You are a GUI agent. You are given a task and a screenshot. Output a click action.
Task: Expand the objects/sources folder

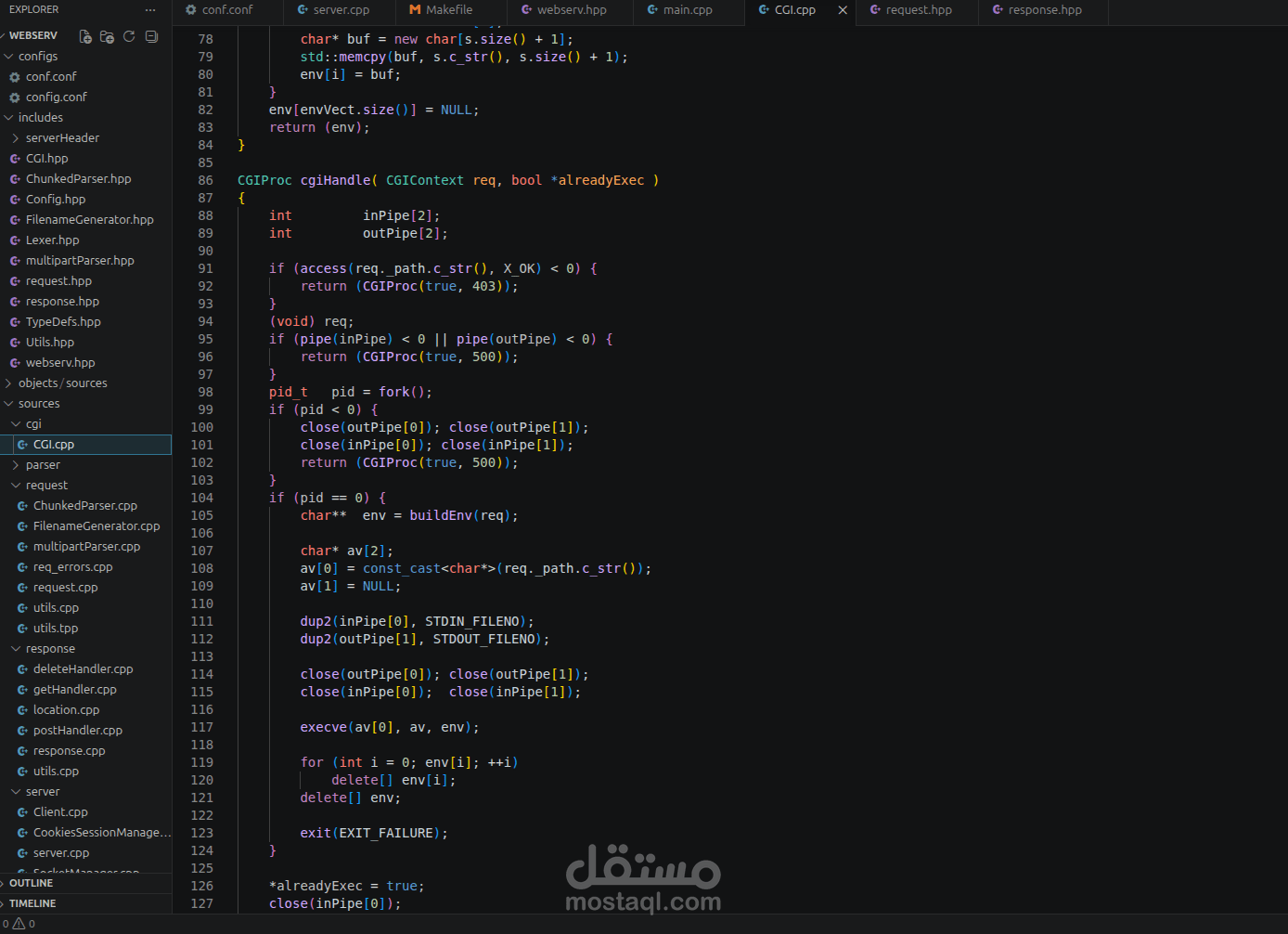point(62,383)
